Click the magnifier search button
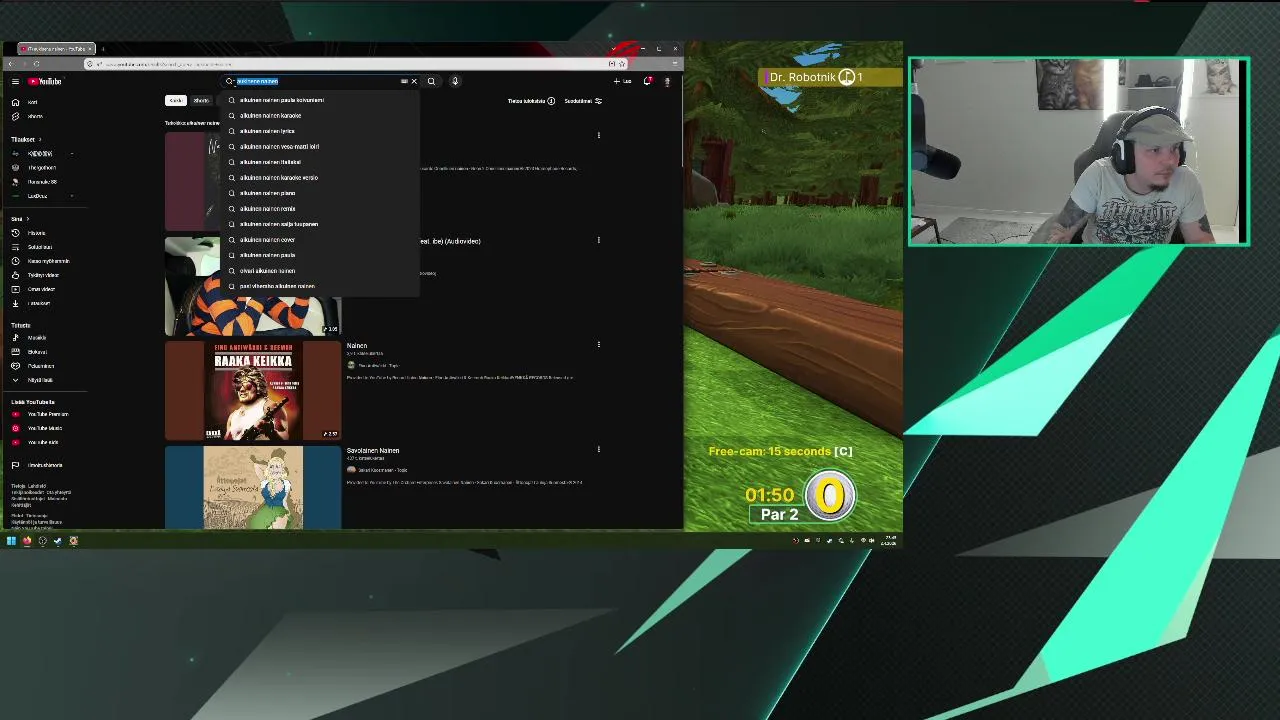1280x720 pixels. click(x=431, y=81)
